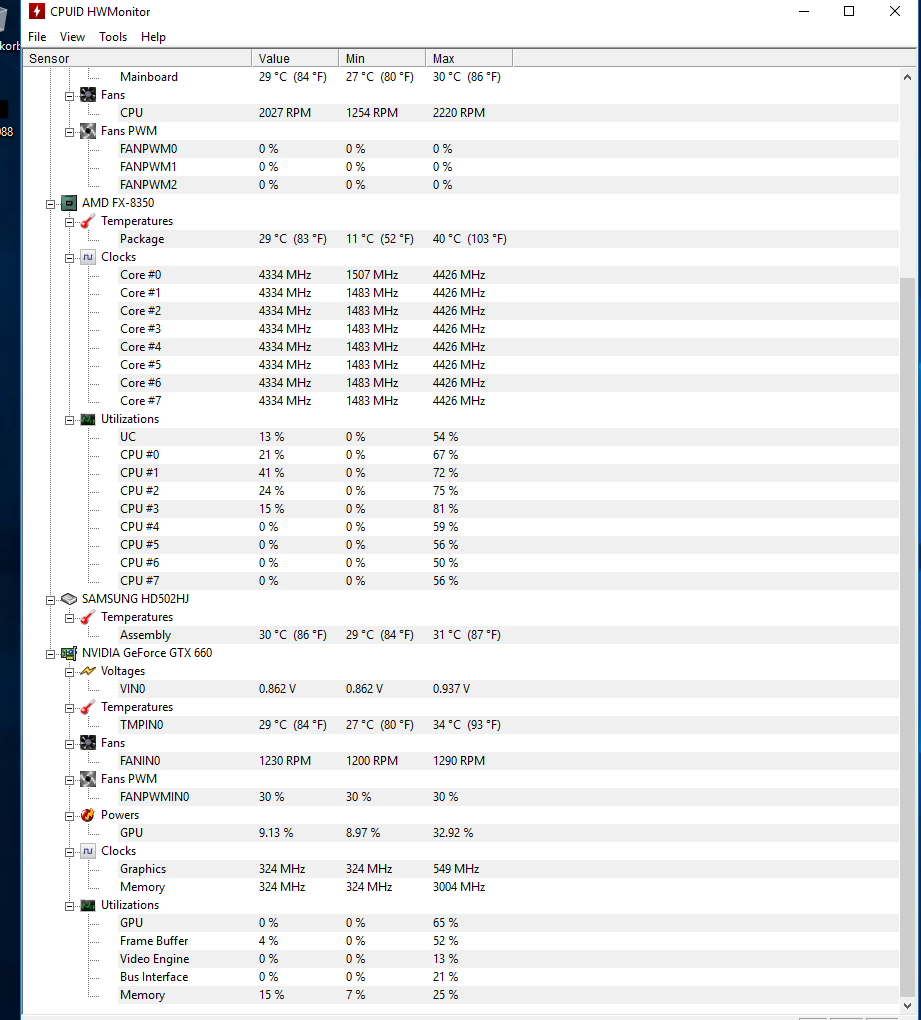Screen dimensions: 921x1020
Task: Click the 3004 MHz Memory max value
Action: pos(459,887)
